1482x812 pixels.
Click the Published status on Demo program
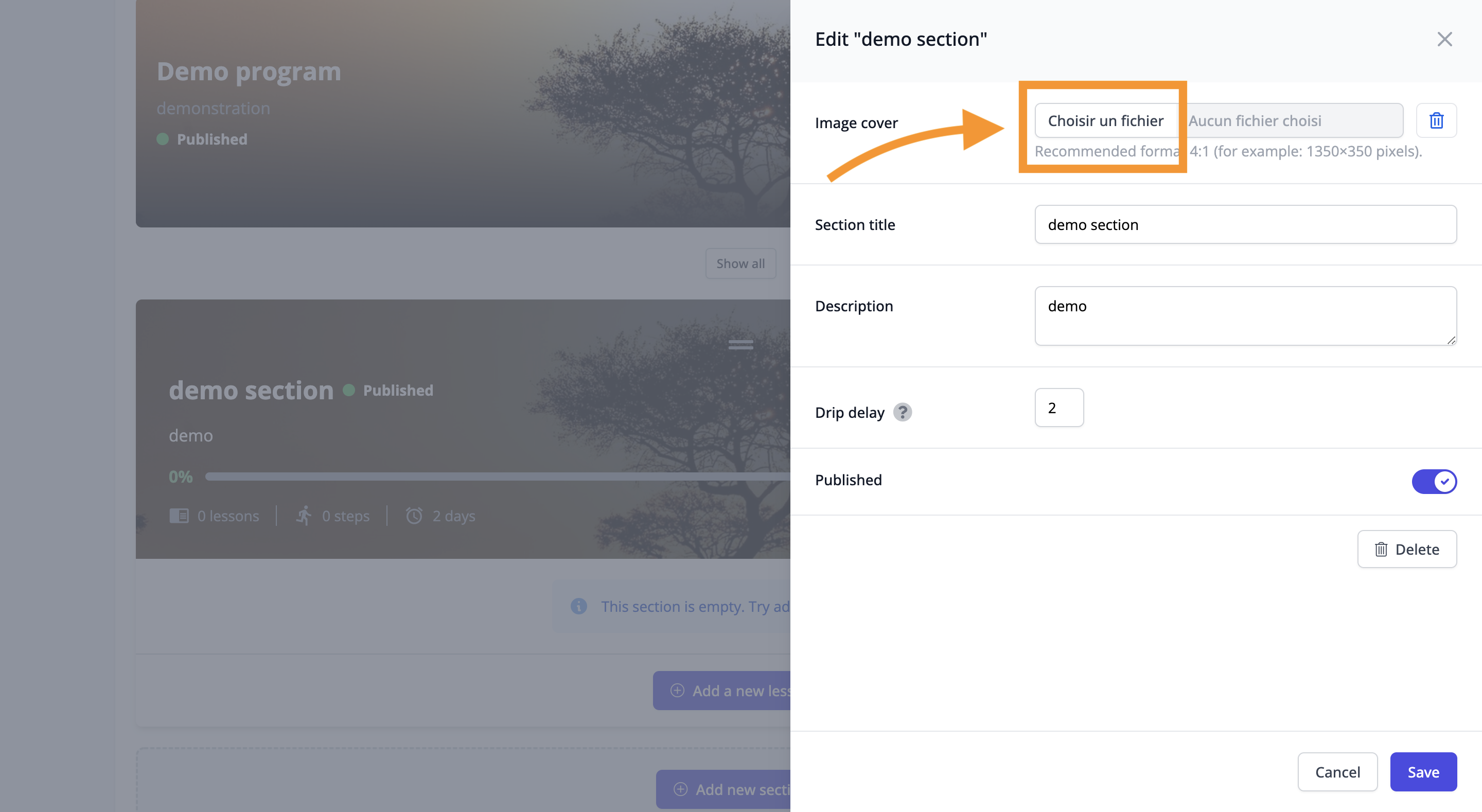point(202,139)
